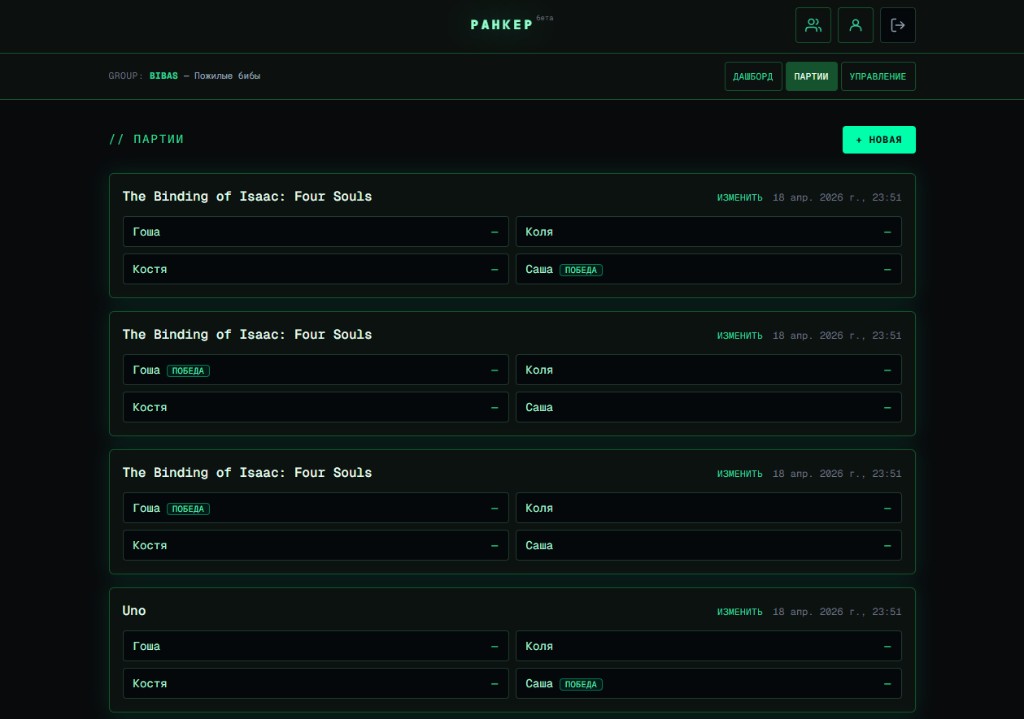The image size is (1024, 719).
Task: Select the Костя row in Uno game
Action: pos(315,684)
